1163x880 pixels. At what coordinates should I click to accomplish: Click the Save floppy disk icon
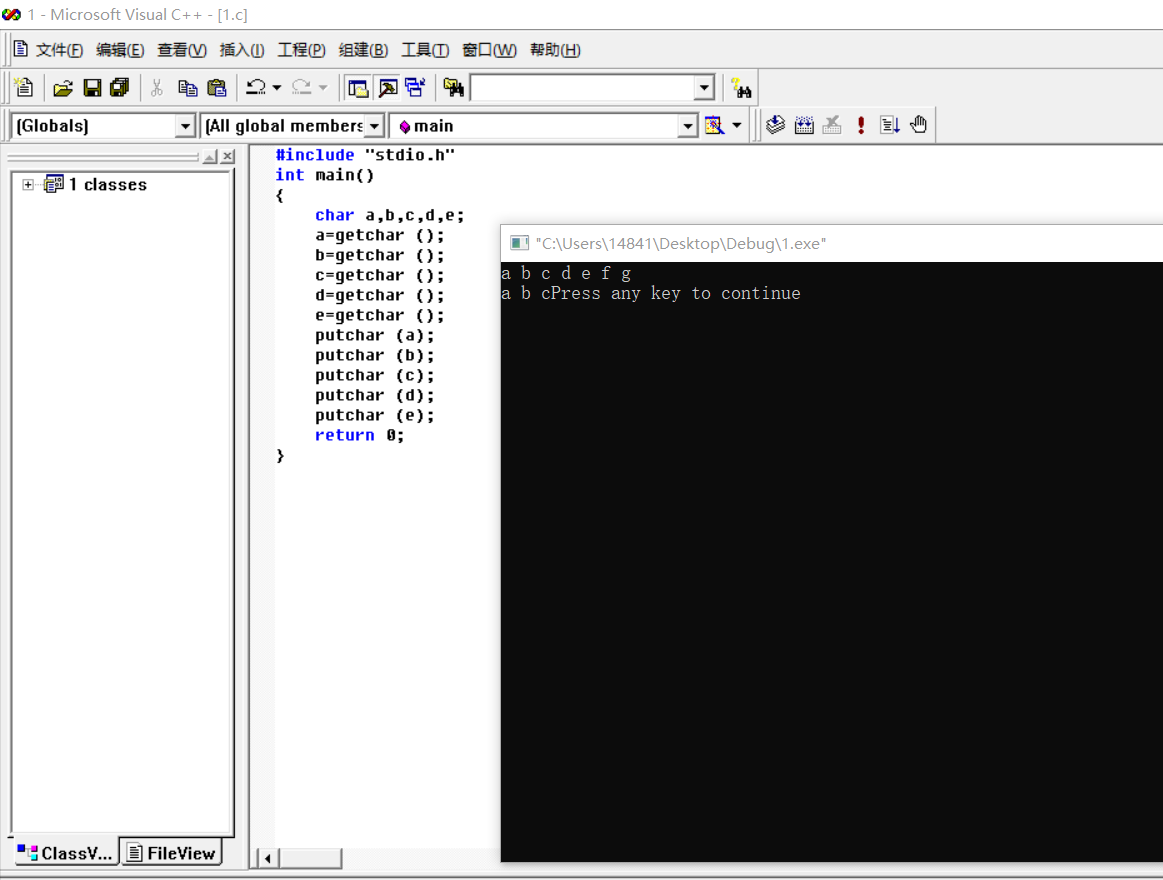click(92, 88)
